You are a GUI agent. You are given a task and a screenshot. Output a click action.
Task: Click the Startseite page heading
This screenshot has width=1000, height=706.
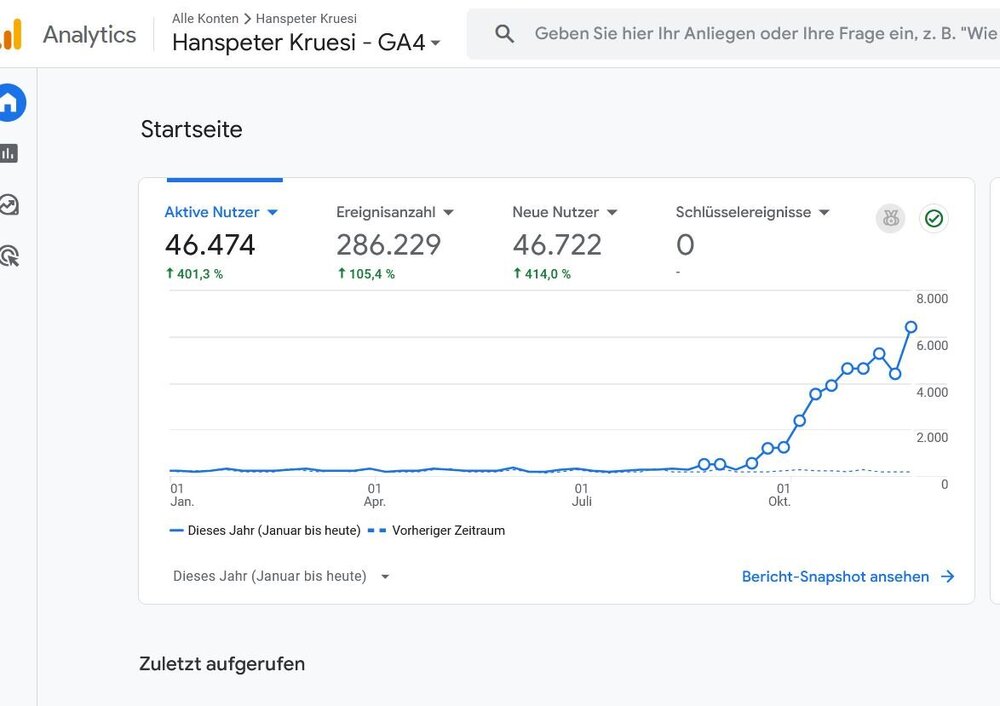tap(191, 129)
